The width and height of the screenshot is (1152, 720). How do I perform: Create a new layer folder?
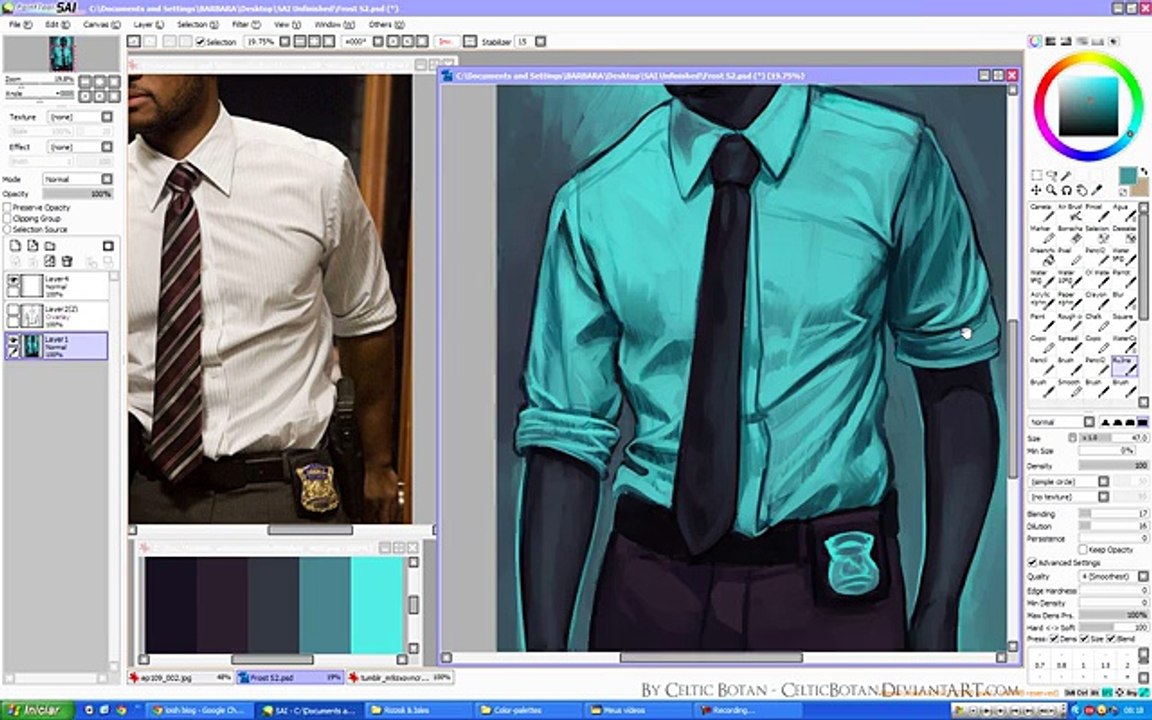(50, 246)
